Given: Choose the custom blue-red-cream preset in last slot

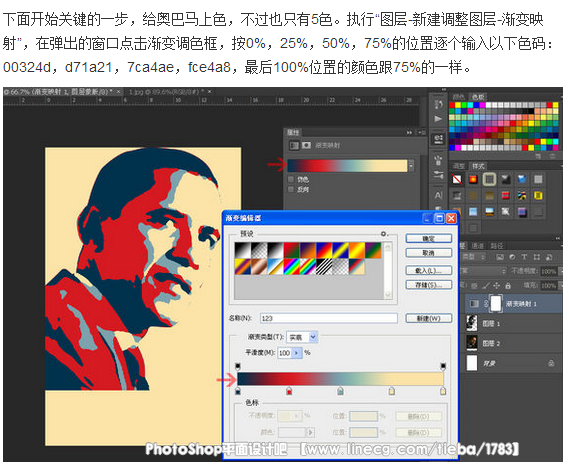Looking at the screenshot, I should (x=357, y=267).
